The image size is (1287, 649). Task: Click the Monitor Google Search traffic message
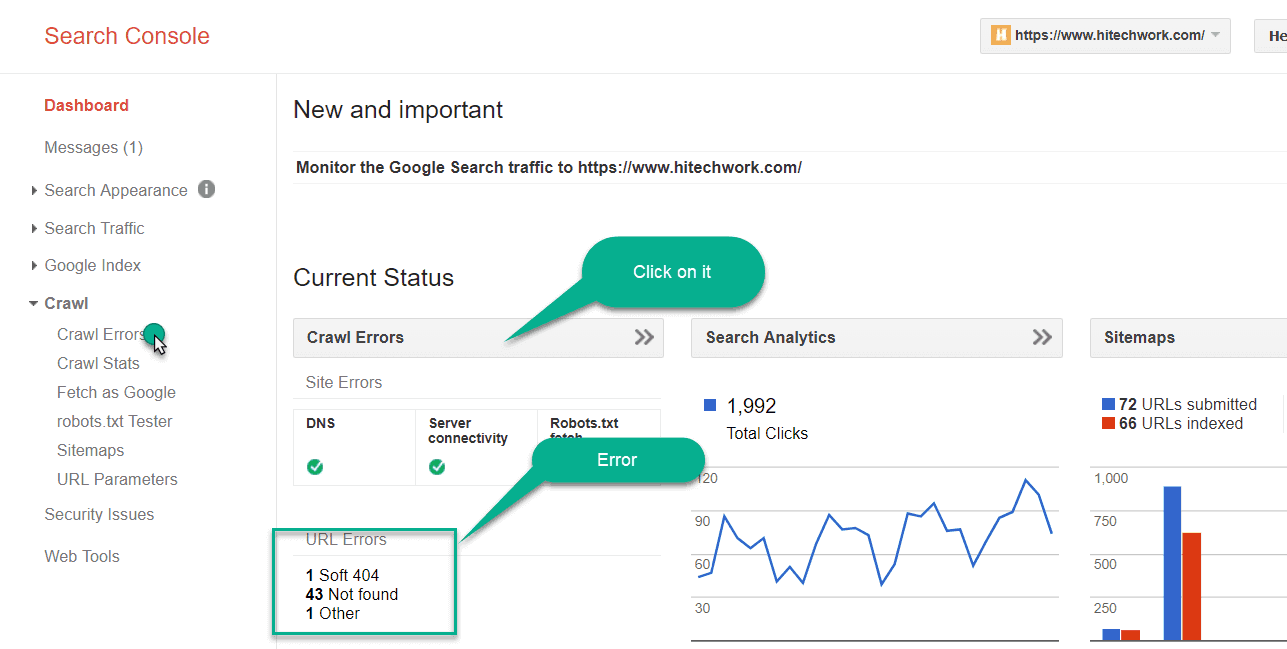[549, 167]
